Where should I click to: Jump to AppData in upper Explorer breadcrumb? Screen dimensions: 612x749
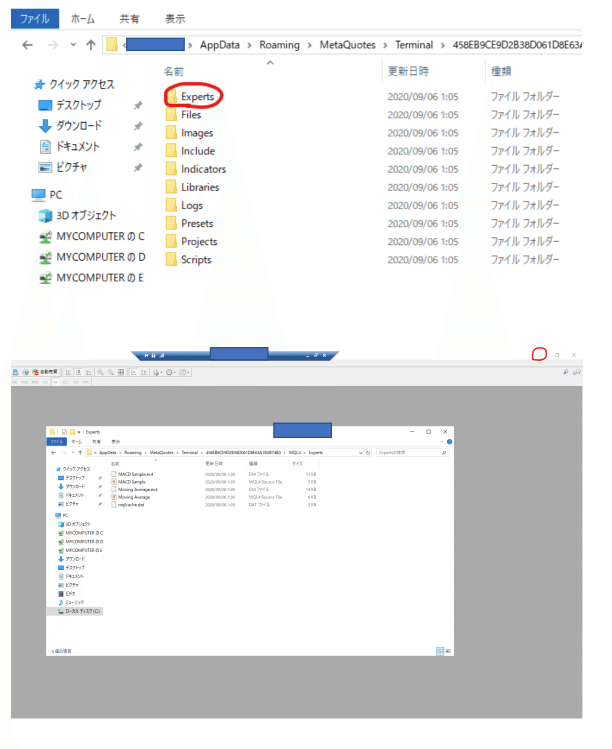tap(220, 45)
